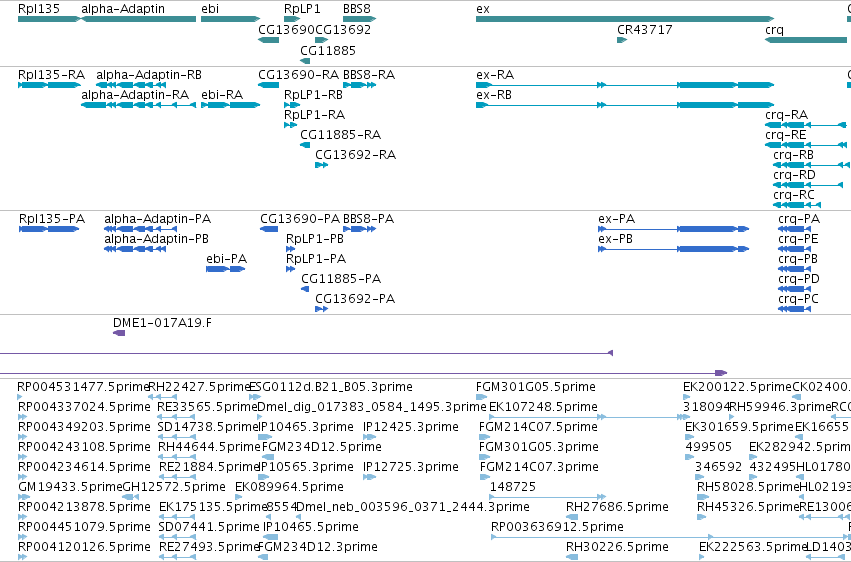Select the alpha-Adaptin-RA transcript

point(138,105)
